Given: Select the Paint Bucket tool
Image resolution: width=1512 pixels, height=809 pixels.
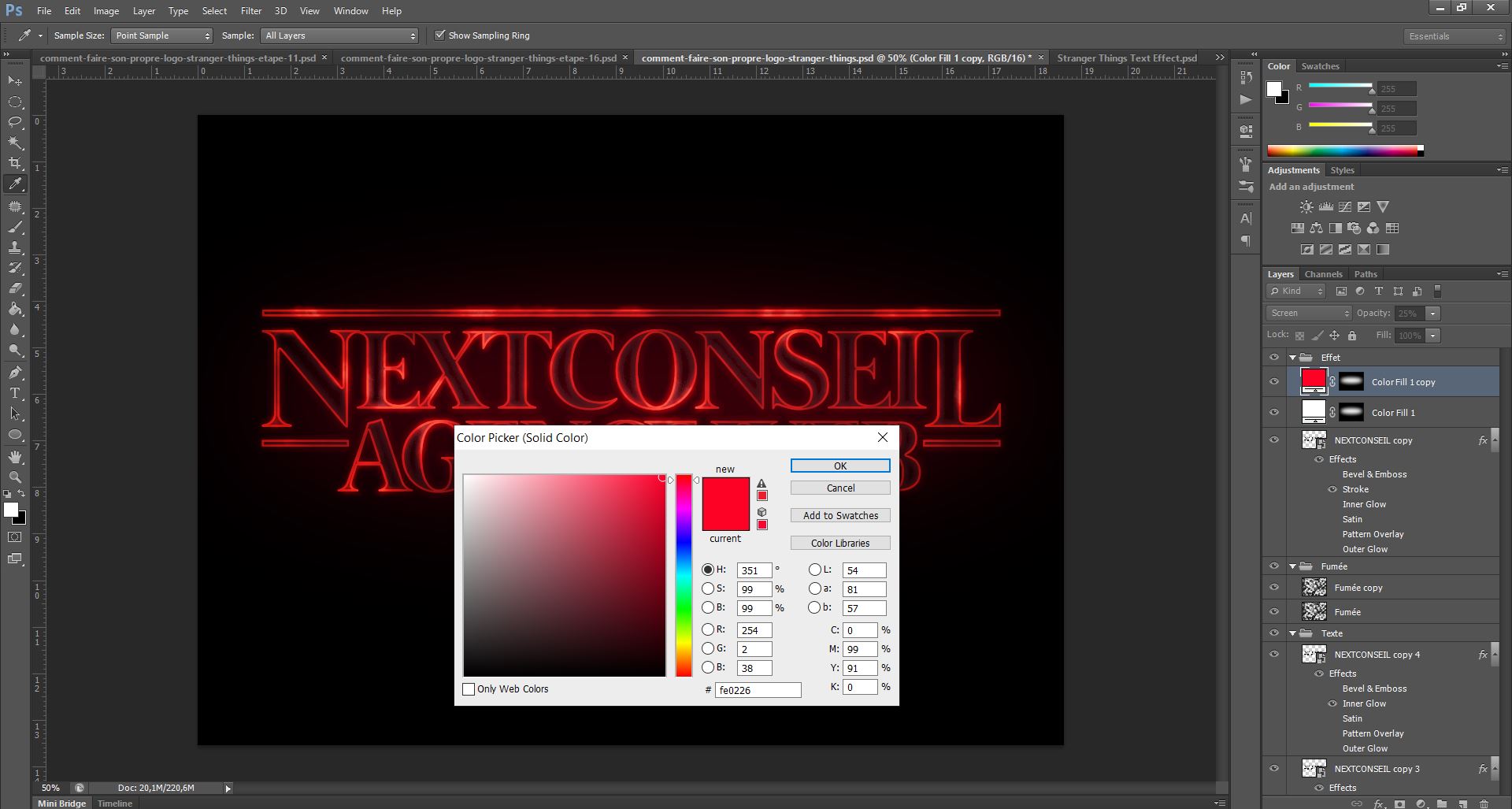Looking at the screenshot, I should [x=15, y=309].
